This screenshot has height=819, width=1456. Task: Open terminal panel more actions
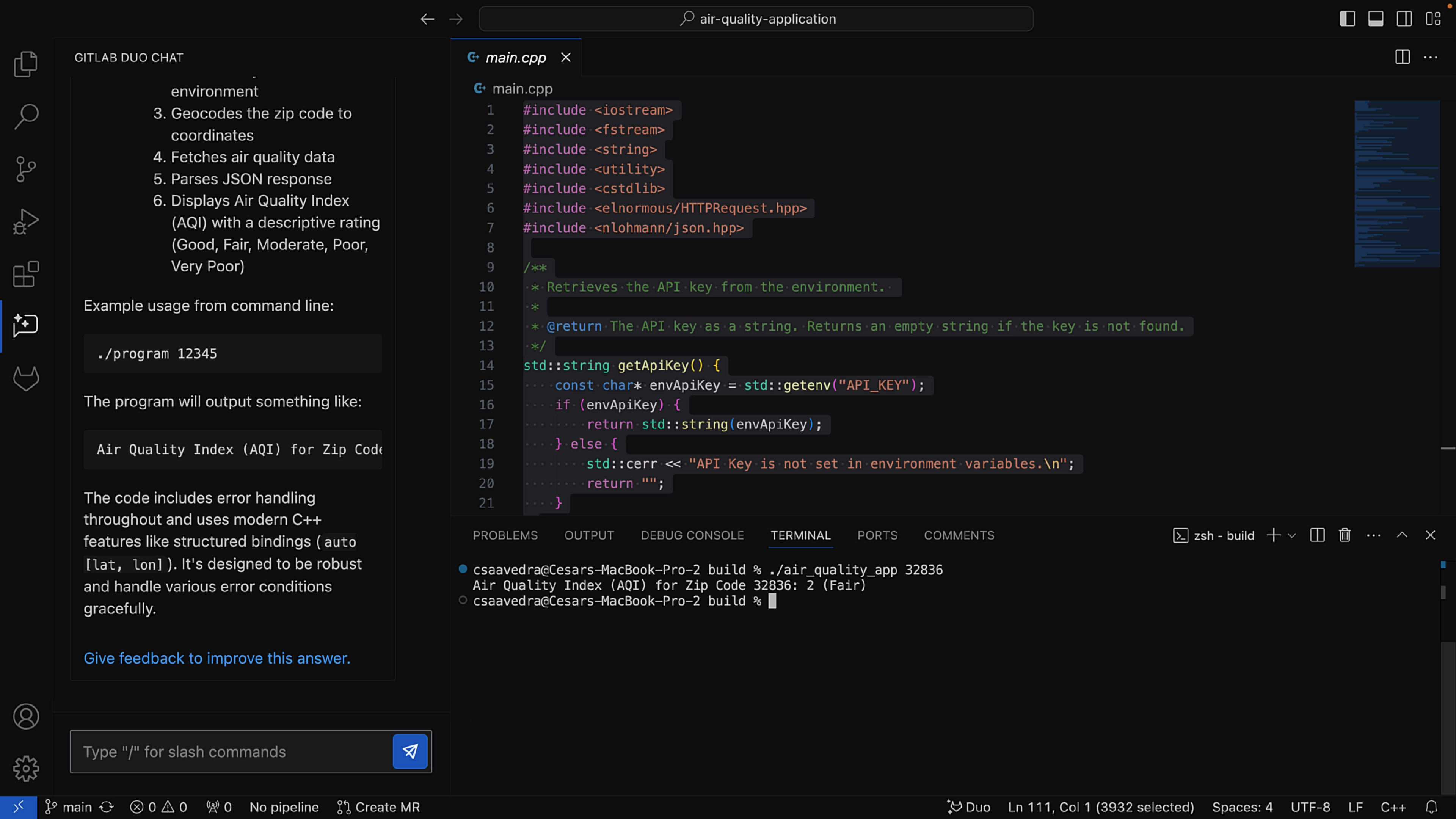[x=1373, y=535]
